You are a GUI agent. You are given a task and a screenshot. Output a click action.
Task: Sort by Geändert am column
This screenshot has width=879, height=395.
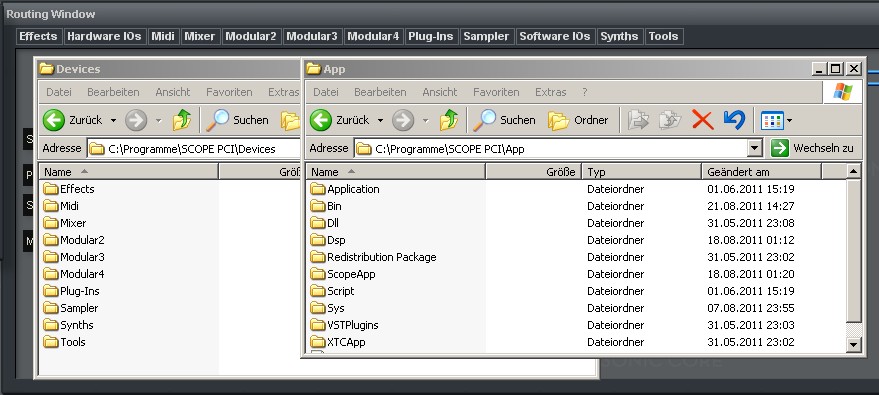point(761,172)
